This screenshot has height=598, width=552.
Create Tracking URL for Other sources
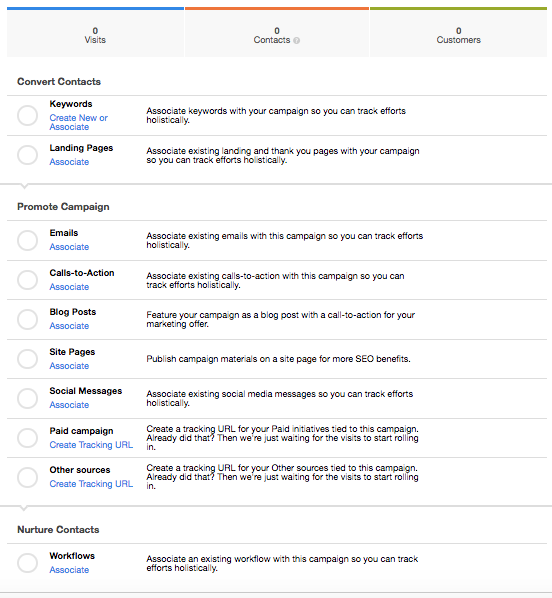pyautogui.click(x=91, y=484)
